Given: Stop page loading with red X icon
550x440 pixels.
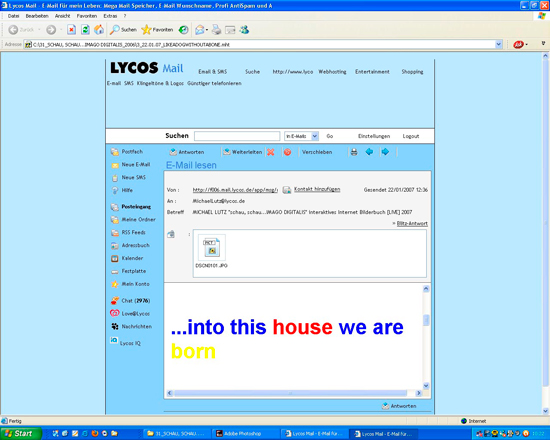Looking at the screenshot, I should click(72, 30).
